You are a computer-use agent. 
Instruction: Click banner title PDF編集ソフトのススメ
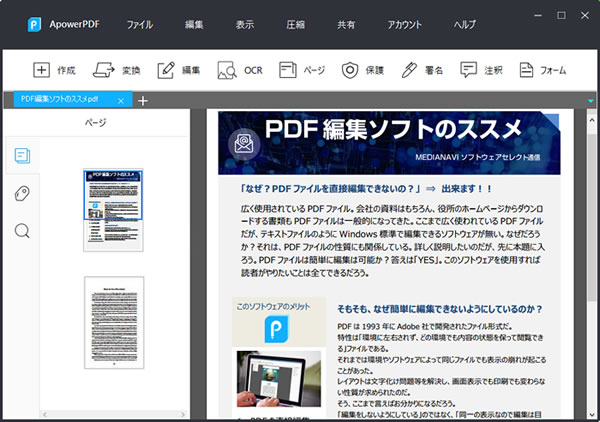click(393, 129)
